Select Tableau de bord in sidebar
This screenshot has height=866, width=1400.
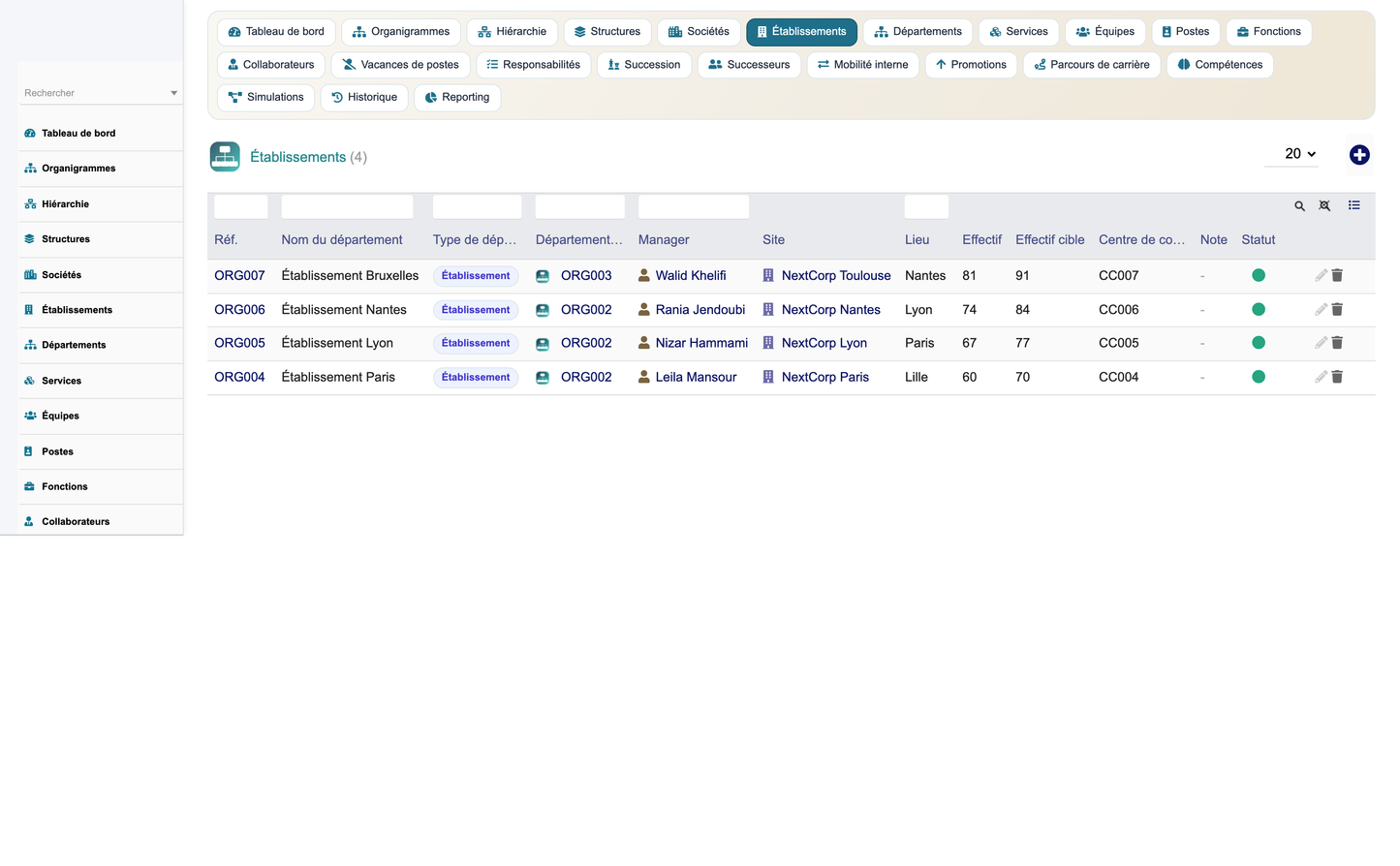point(101,134)
